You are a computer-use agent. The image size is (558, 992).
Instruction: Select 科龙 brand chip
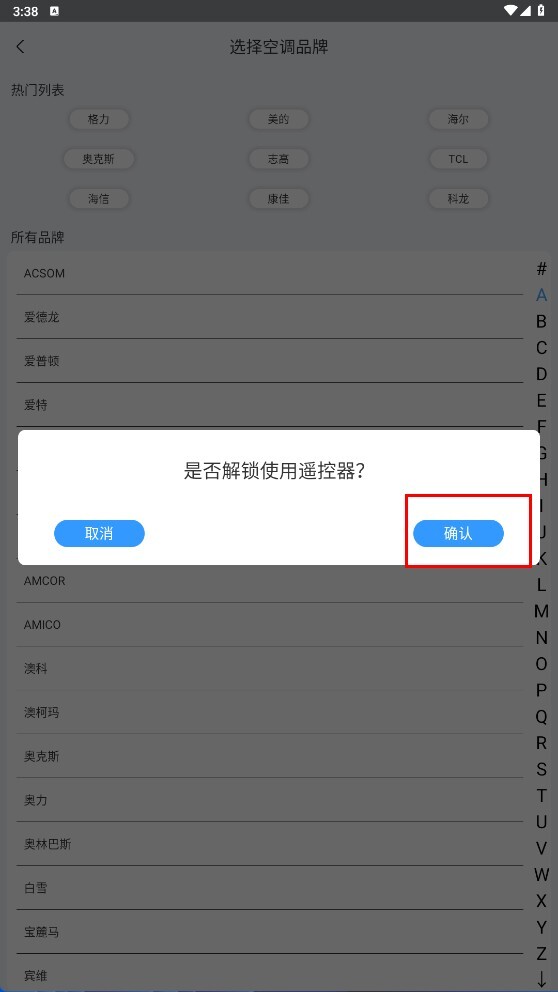tap(458, 199)
